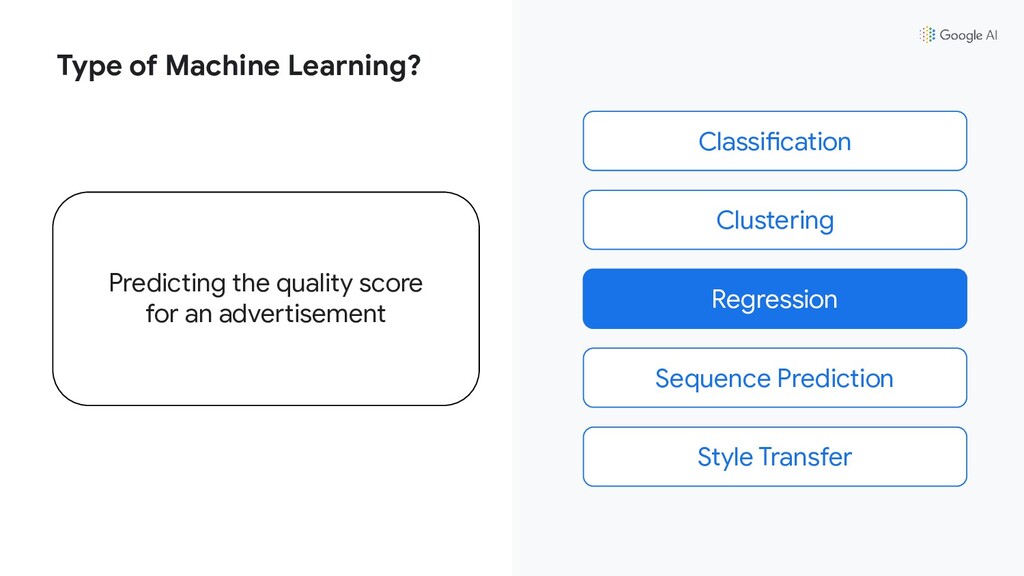Image resolution: width=1024 pixels, height=576 pixels.
Task: Click the word 'Learning?' in the title
Action: tap(355, 67)
